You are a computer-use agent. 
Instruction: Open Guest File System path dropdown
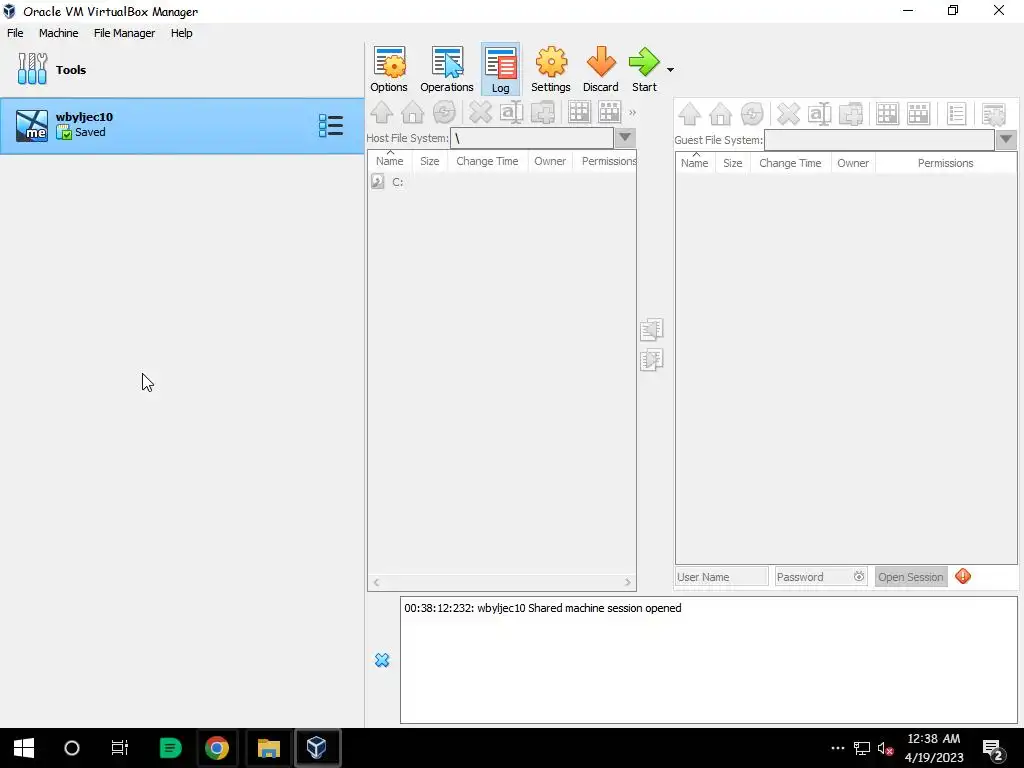pyautogui.click(x=1006, y=140)
